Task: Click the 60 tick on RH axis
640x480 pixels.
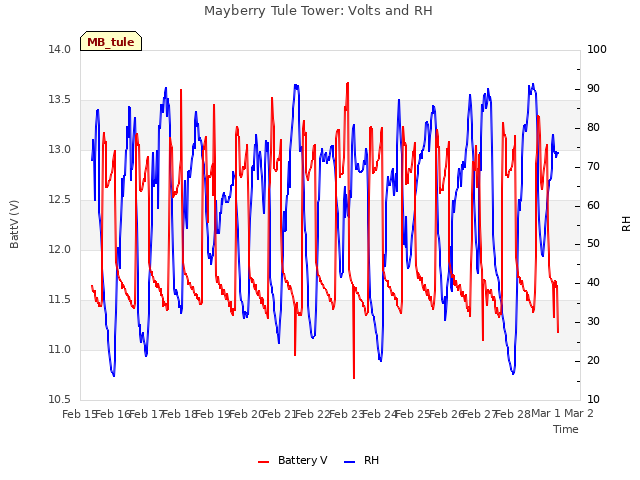Action: point(593,205)
